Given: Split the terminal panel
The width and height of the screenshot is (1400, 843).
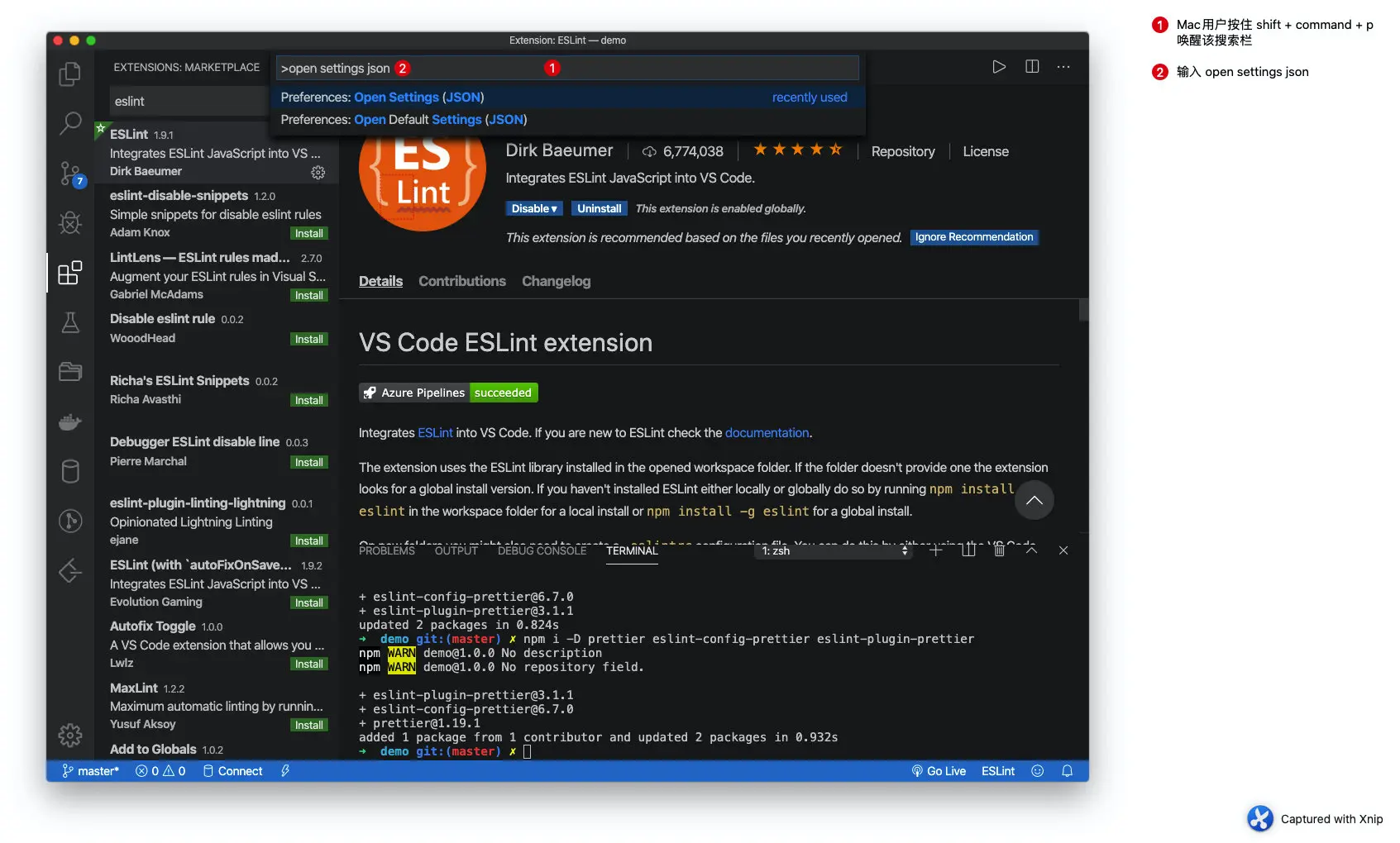Looking at the screenshot, I should (x=968, y=550).
